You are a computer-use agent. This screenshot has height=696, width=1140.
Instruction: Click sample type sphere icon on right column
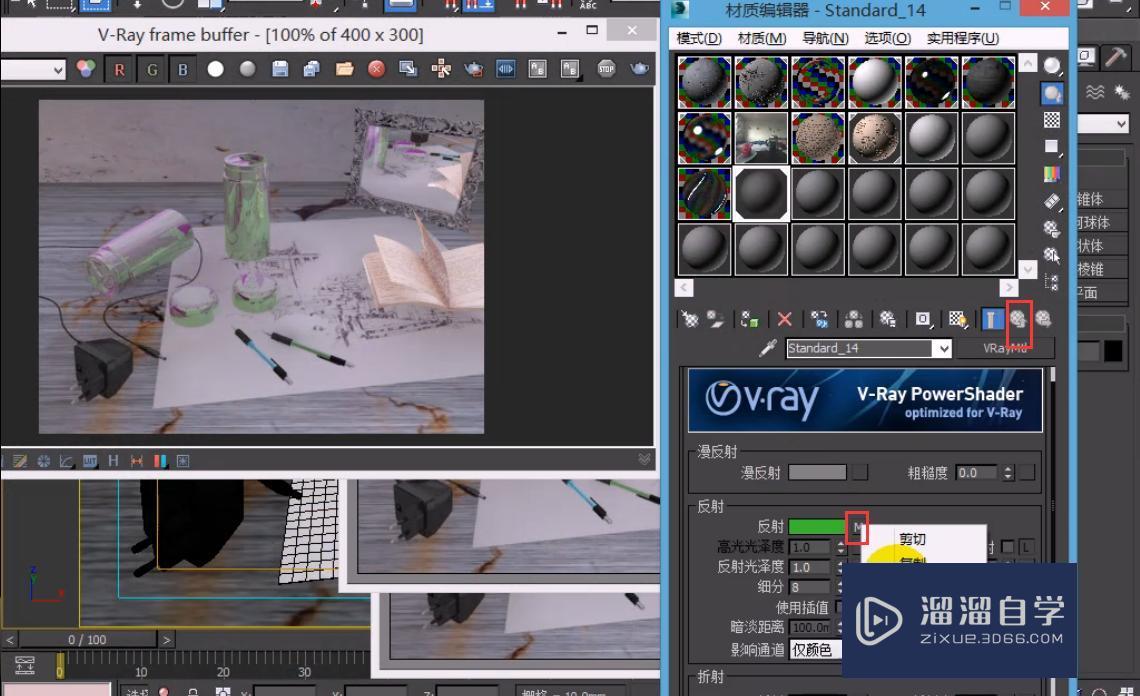tap(1051, 66)
